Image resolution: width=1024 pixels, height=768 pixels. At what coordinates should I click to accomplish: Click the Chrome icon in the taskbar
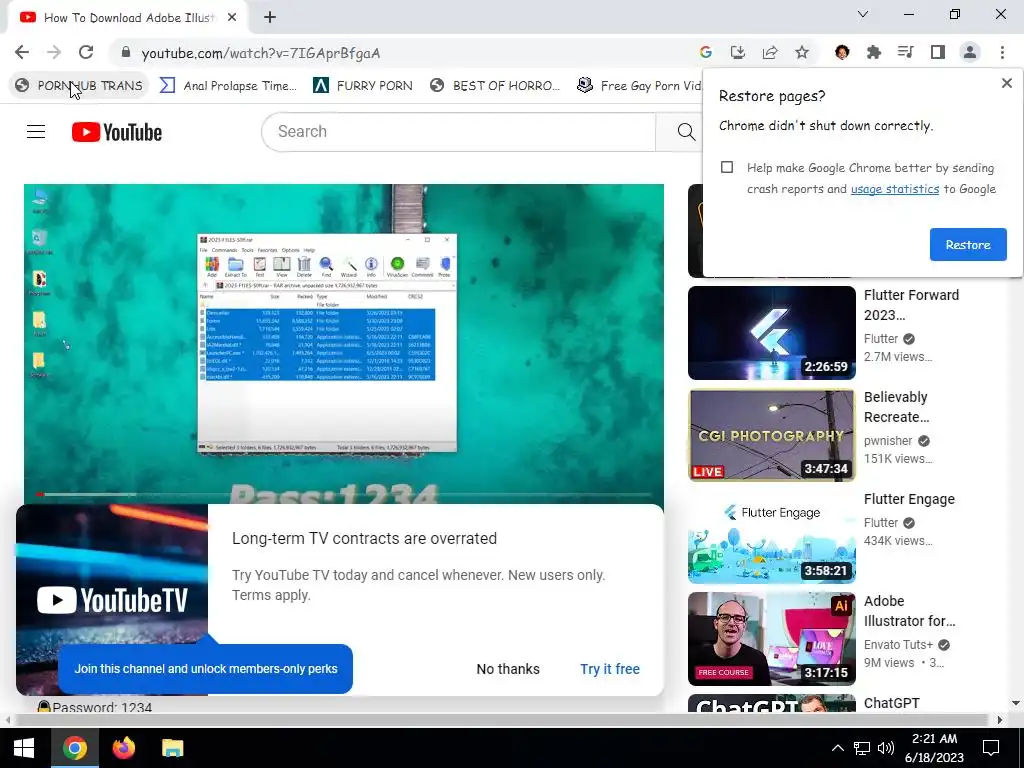(74, 748)
